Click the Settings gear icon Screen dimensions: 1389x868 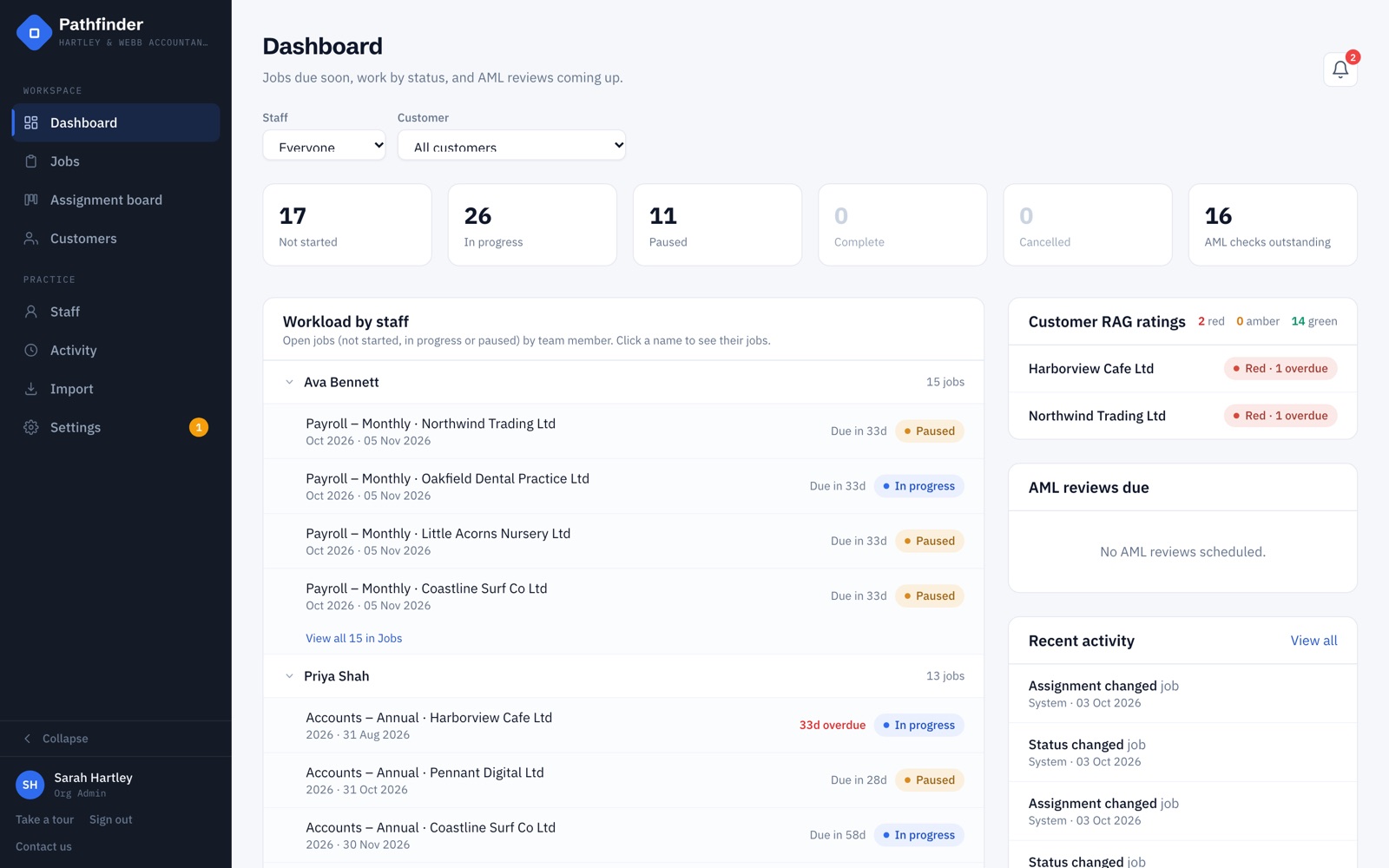pos(31,427)
